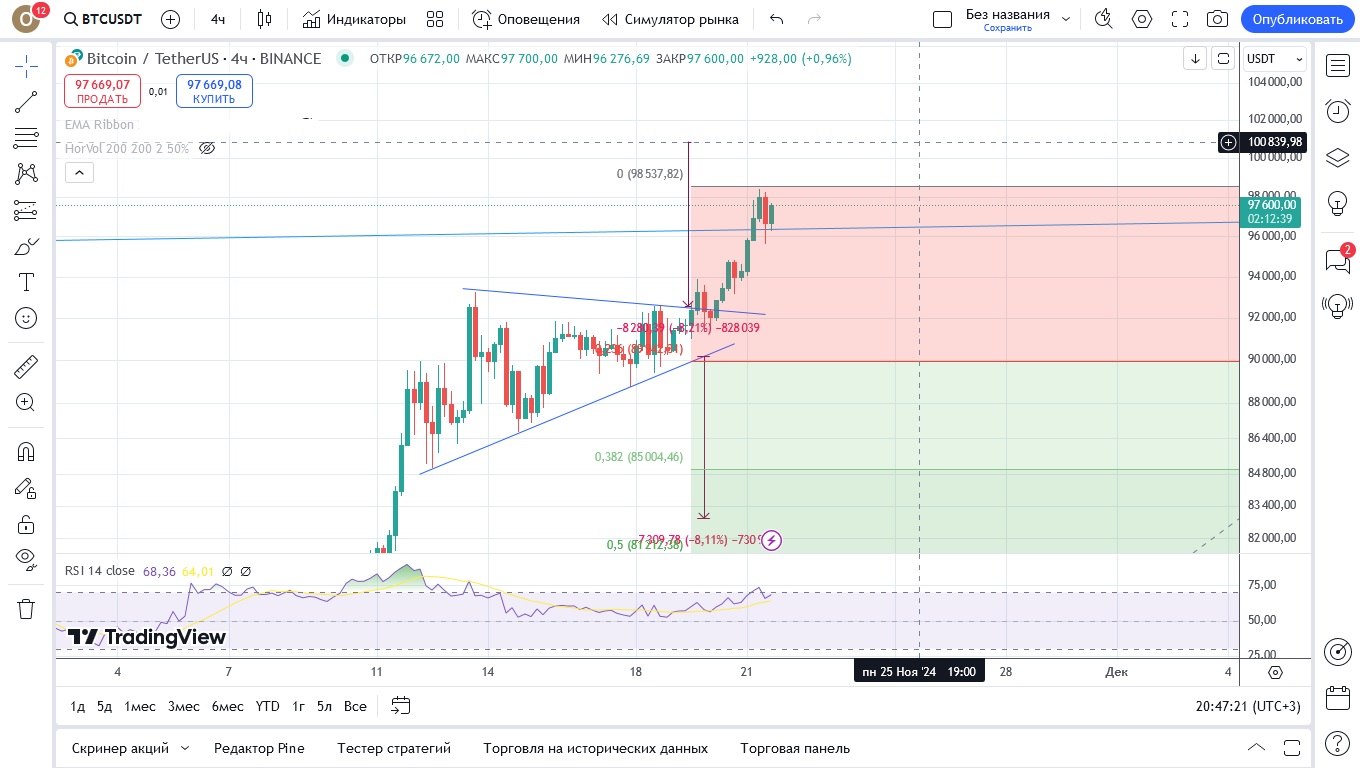Open the ideas lightbulb panel
The image size is (1360, 768).
[1338, 203]
